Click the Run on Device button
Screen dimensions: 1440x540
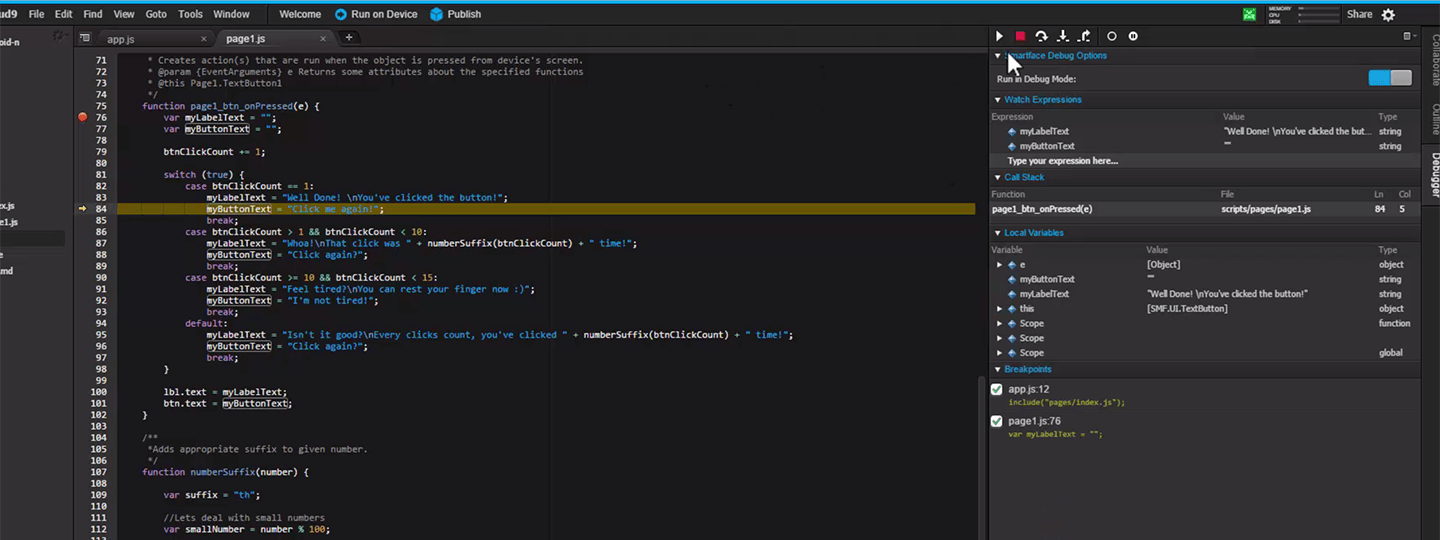tap(376, 14)
